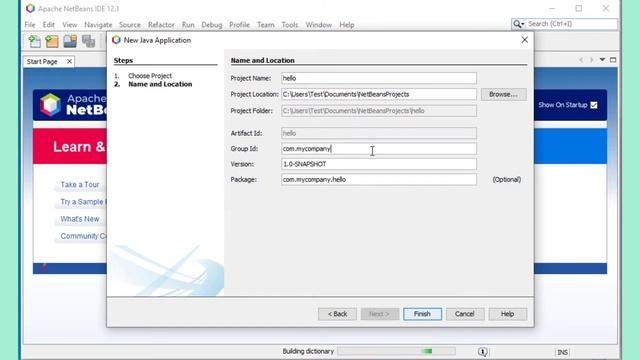This screenshot has width=640, height=360.
Task: Open the Team menu
Action: point(266,25)
